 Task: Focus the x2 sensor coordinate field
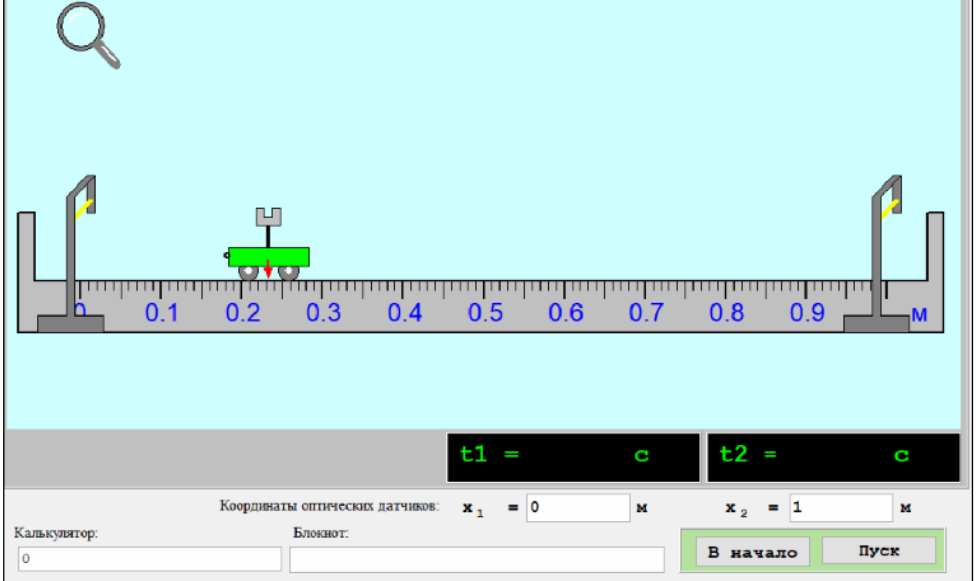point(841,508)
